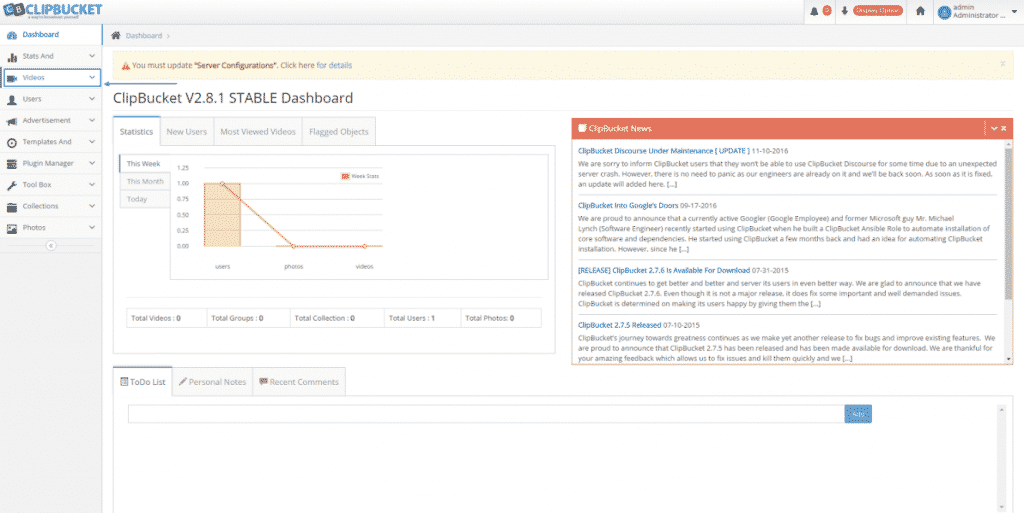1024x513 pixels.
Task: Dismiss the Server Configurations warning banner
Action: tap(1002, 63)
